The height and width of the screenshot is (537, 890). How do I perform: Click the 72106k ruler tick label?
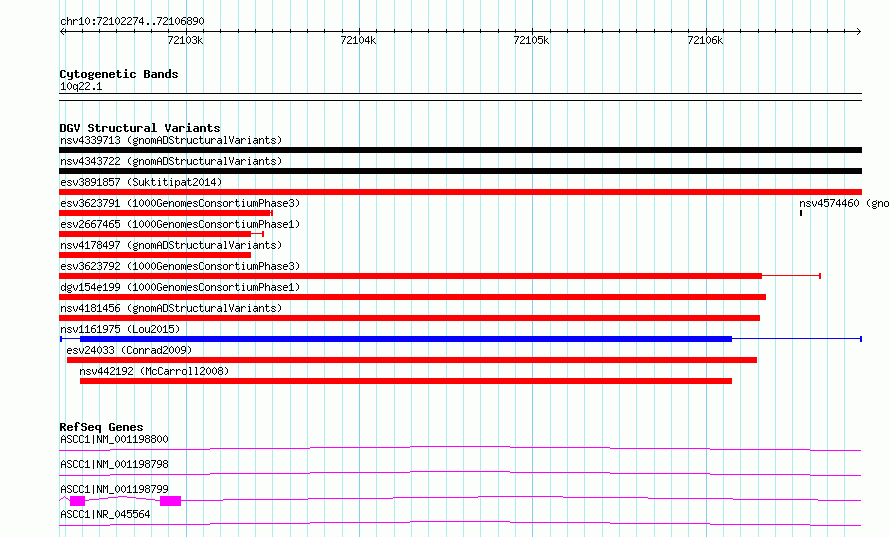click(x=705, y=40)
